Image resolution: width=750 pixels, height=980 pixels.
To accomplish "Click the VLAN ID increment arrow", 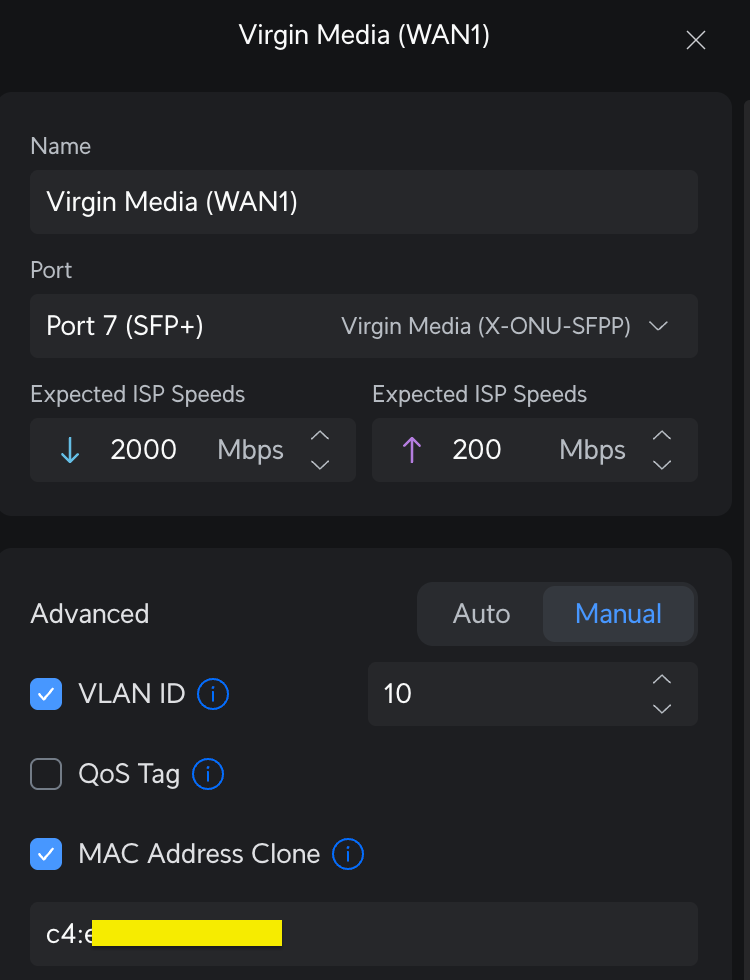I will [x=662, y=679].
